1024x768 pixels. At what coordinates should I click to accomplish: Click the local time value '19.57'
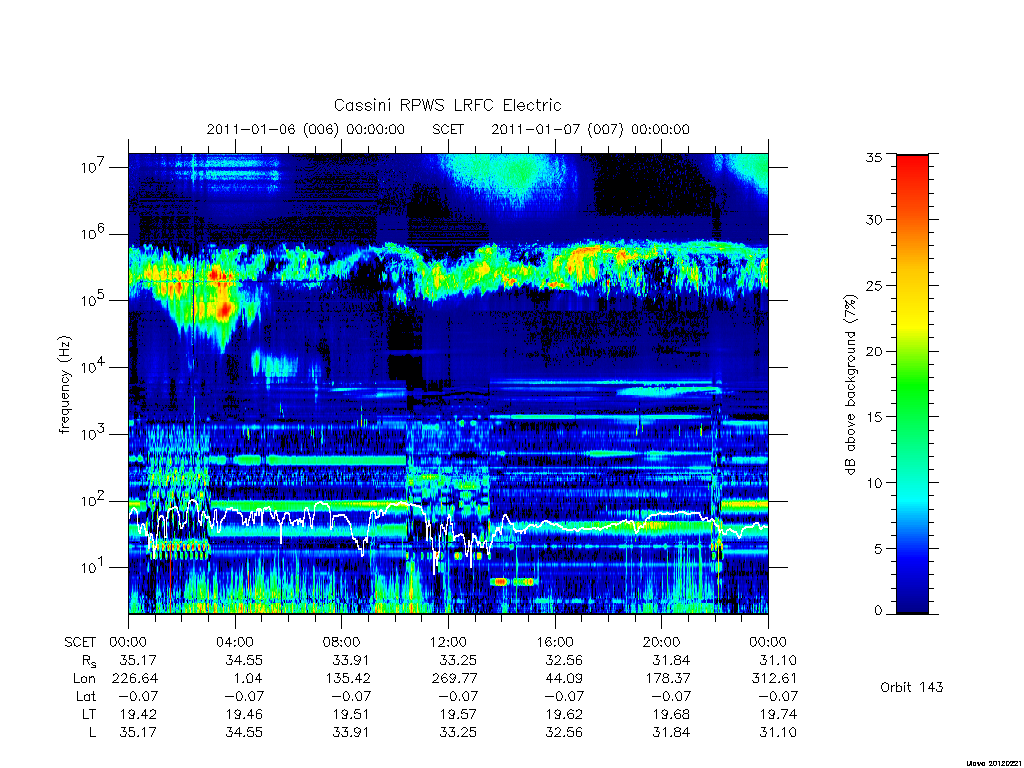click(458, 714)
